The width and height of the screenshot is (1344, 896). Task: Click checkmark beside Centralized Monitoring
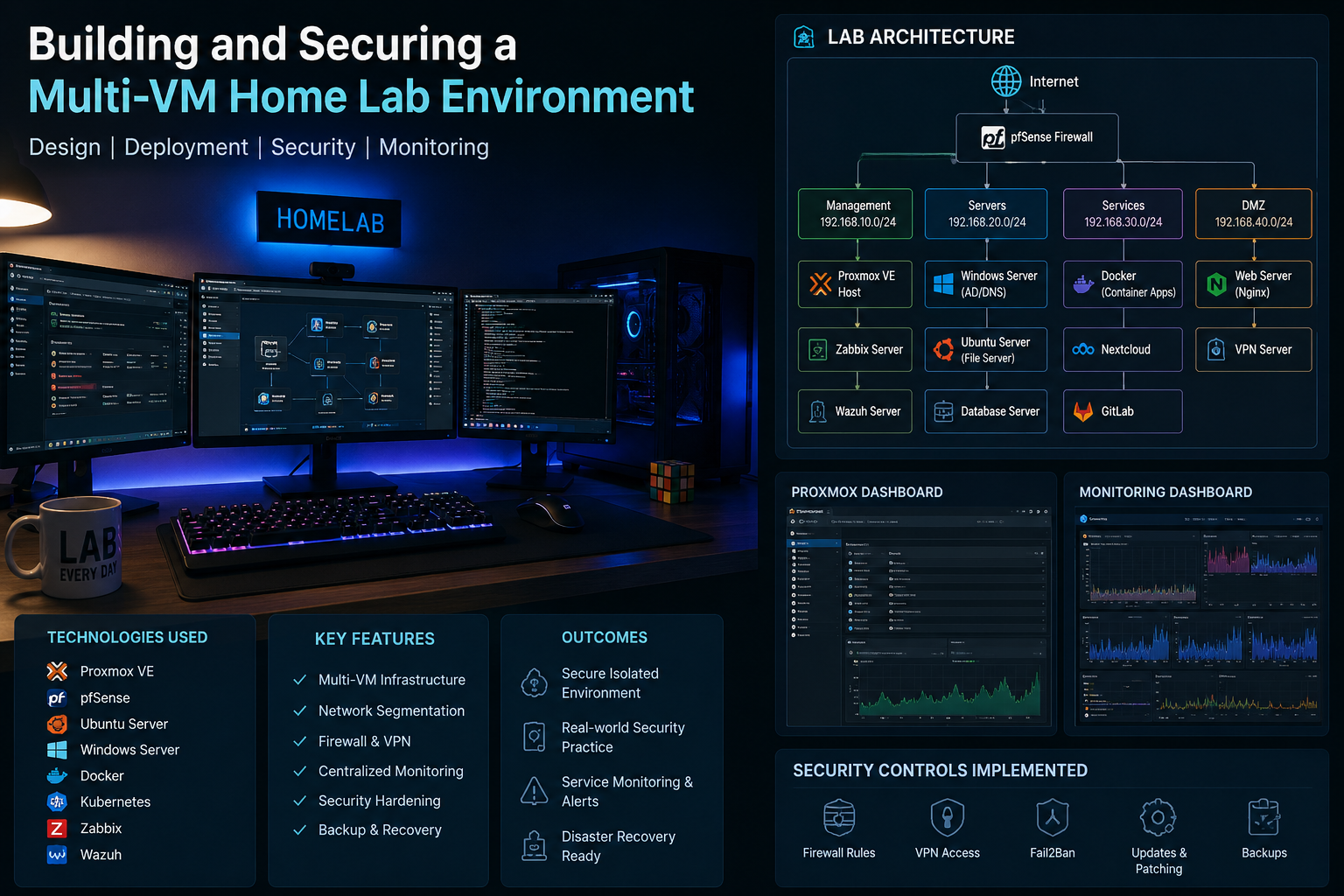pyautogui.click(x=300, y=771)
